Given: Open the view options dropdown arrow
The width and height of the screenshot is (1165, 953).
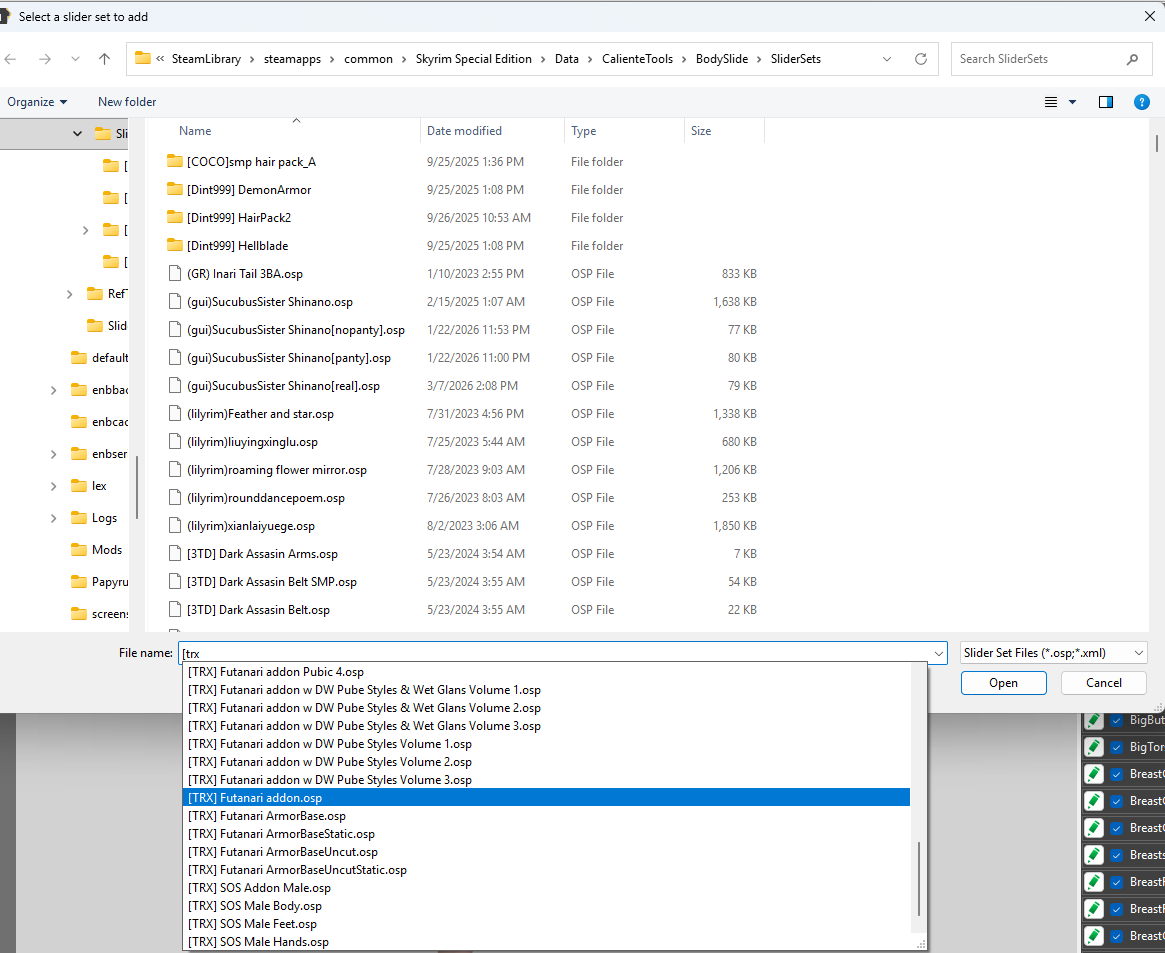Looking at the screenshot, I should point(1072,102).
